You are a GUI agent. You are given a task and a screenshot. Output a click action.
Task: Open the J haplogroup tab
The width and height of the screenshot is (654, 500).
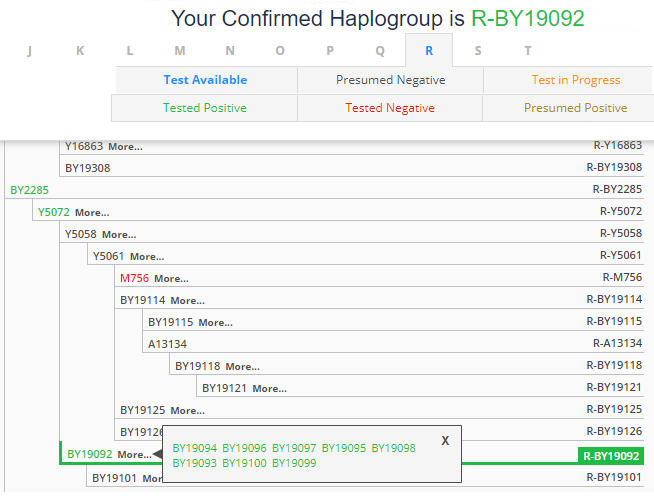[29, 51]
